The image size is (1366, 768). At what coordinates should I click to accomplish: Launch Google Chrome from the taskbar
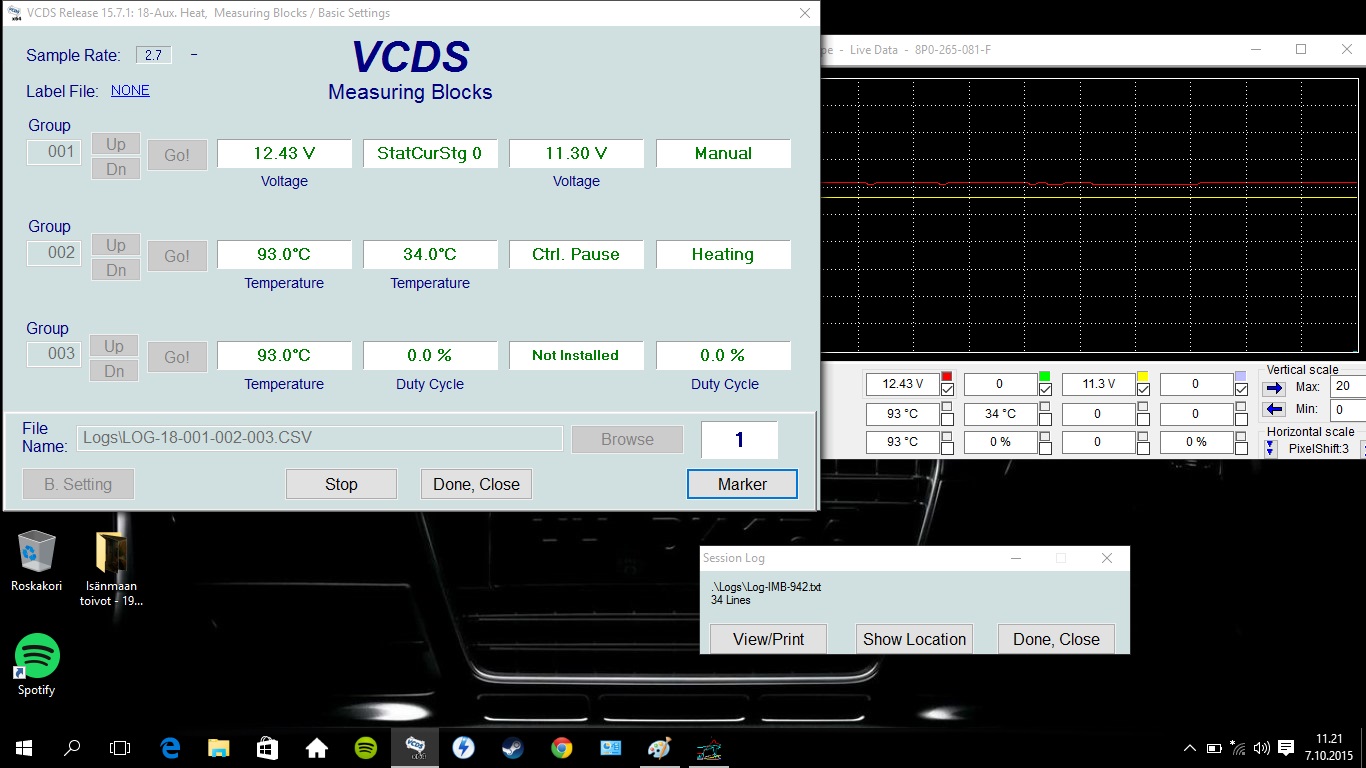[x=561, y=747]
